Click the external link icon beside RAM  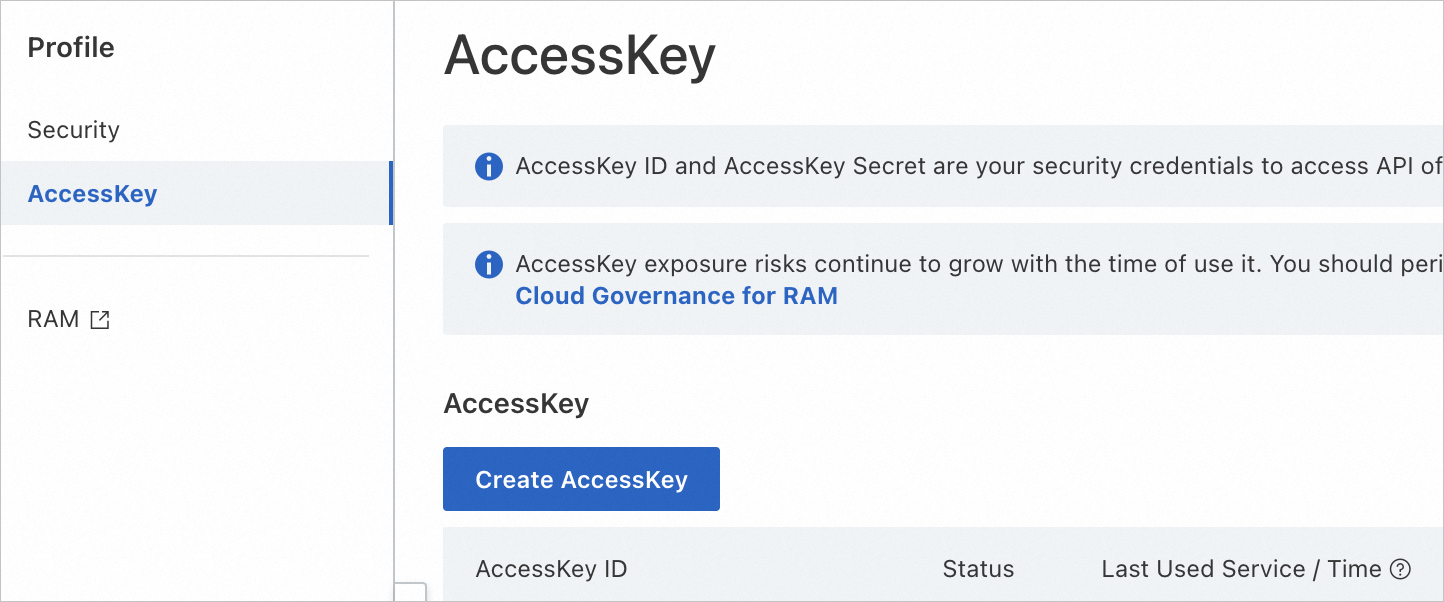pyautogui.click(x=100, y=320)
